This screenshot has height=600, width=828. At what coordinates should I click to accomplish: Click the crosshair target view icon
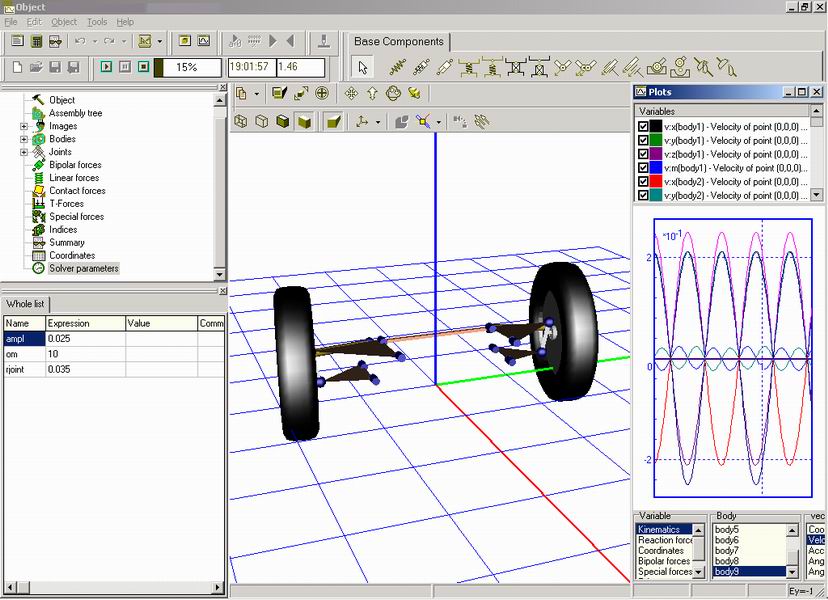pyautogui.click(x=322, y=93)
